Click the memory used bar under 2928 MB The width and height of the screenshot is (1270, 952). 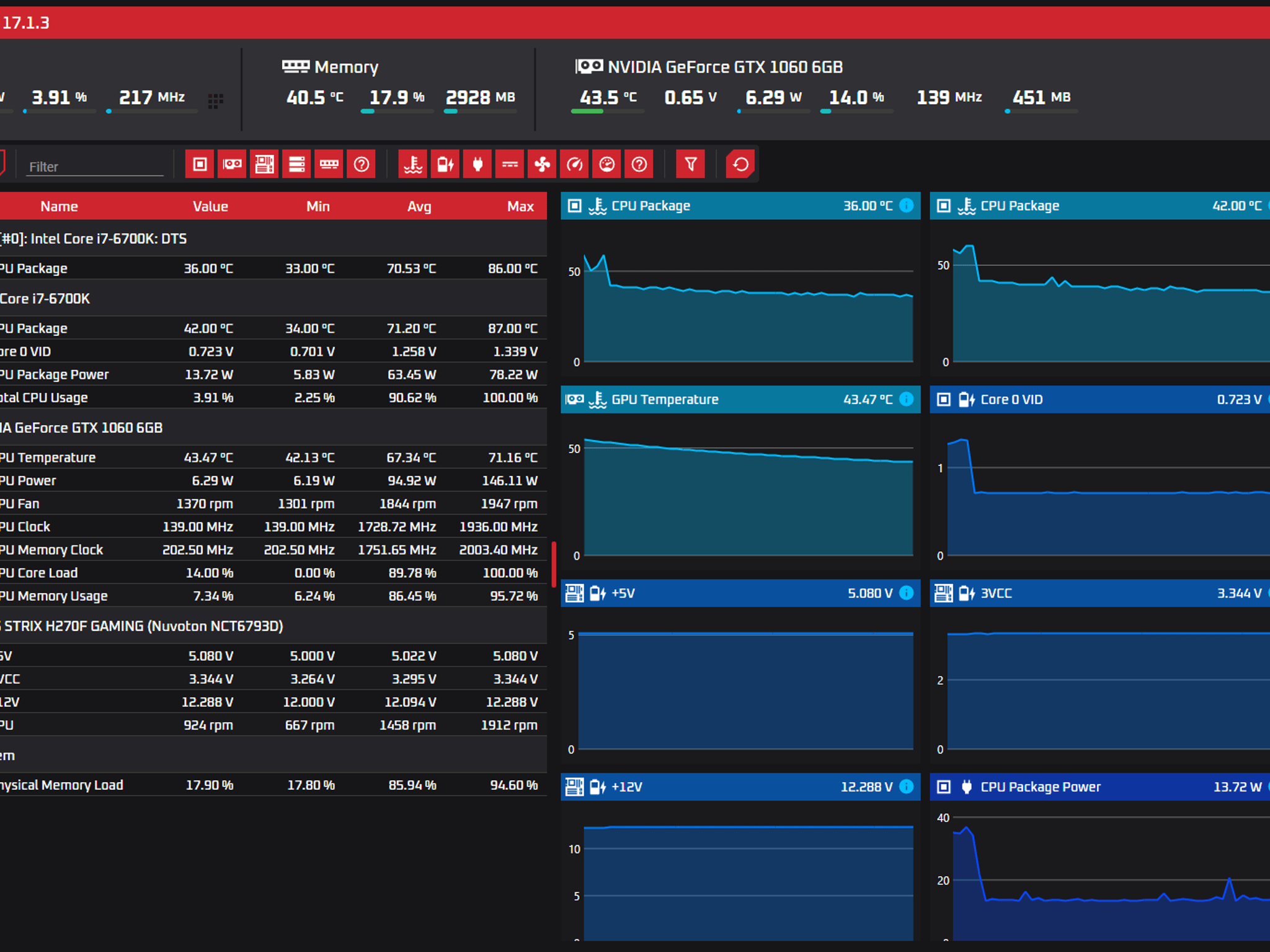pos(480,112)
